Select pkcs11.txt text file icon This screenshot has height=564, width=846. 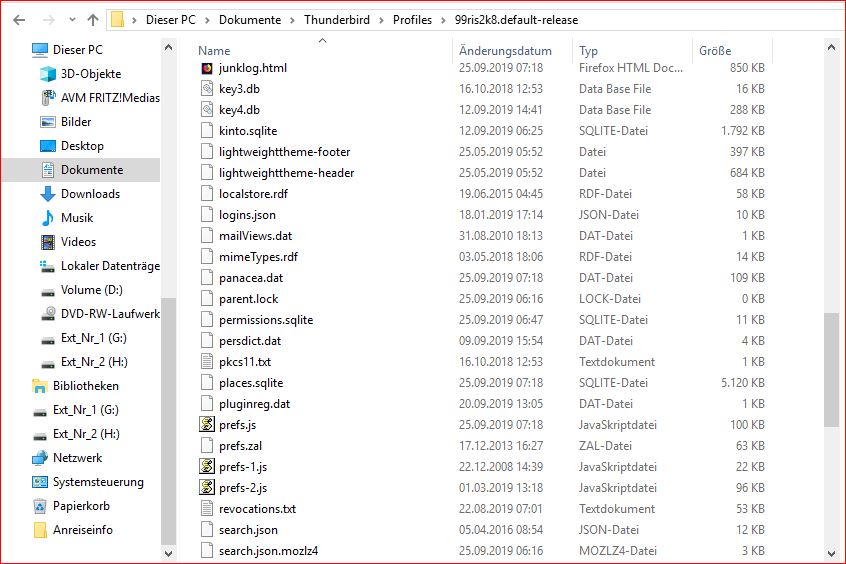pyautogui.click(x=207, y=362)
